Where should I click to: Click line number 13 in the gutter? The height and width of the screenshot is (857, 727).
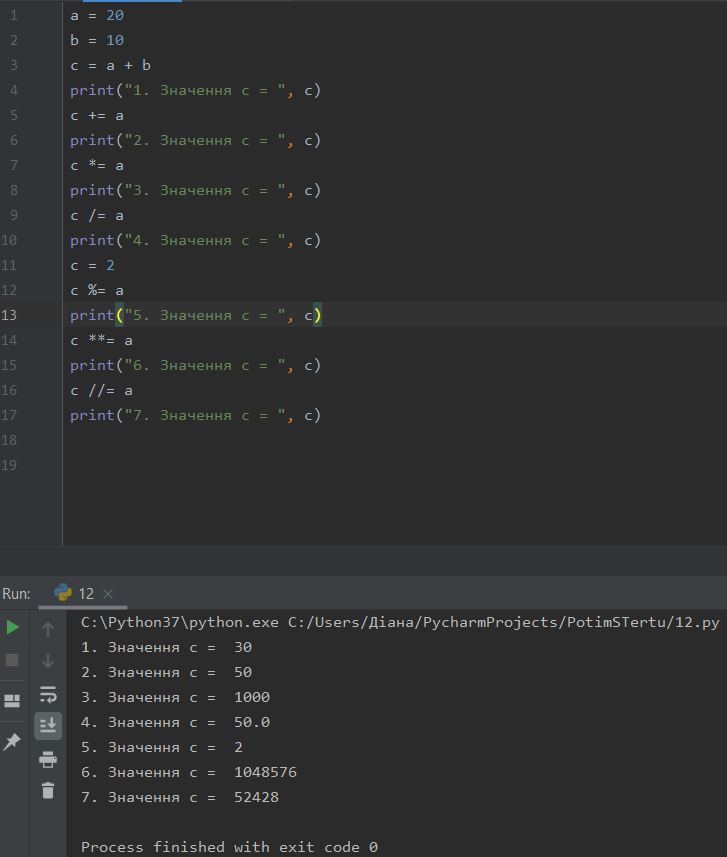10,315
